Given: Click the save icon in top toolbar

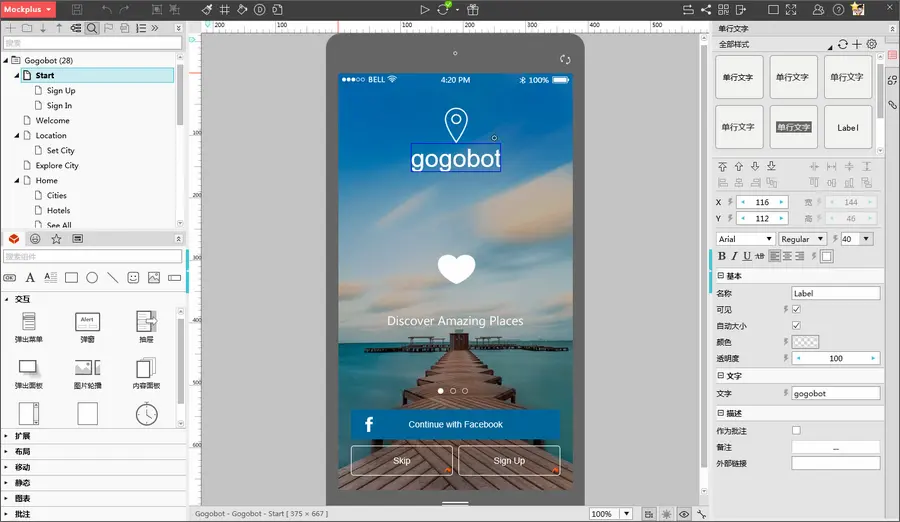Looking at the screenshot, I should pos(77,10).
